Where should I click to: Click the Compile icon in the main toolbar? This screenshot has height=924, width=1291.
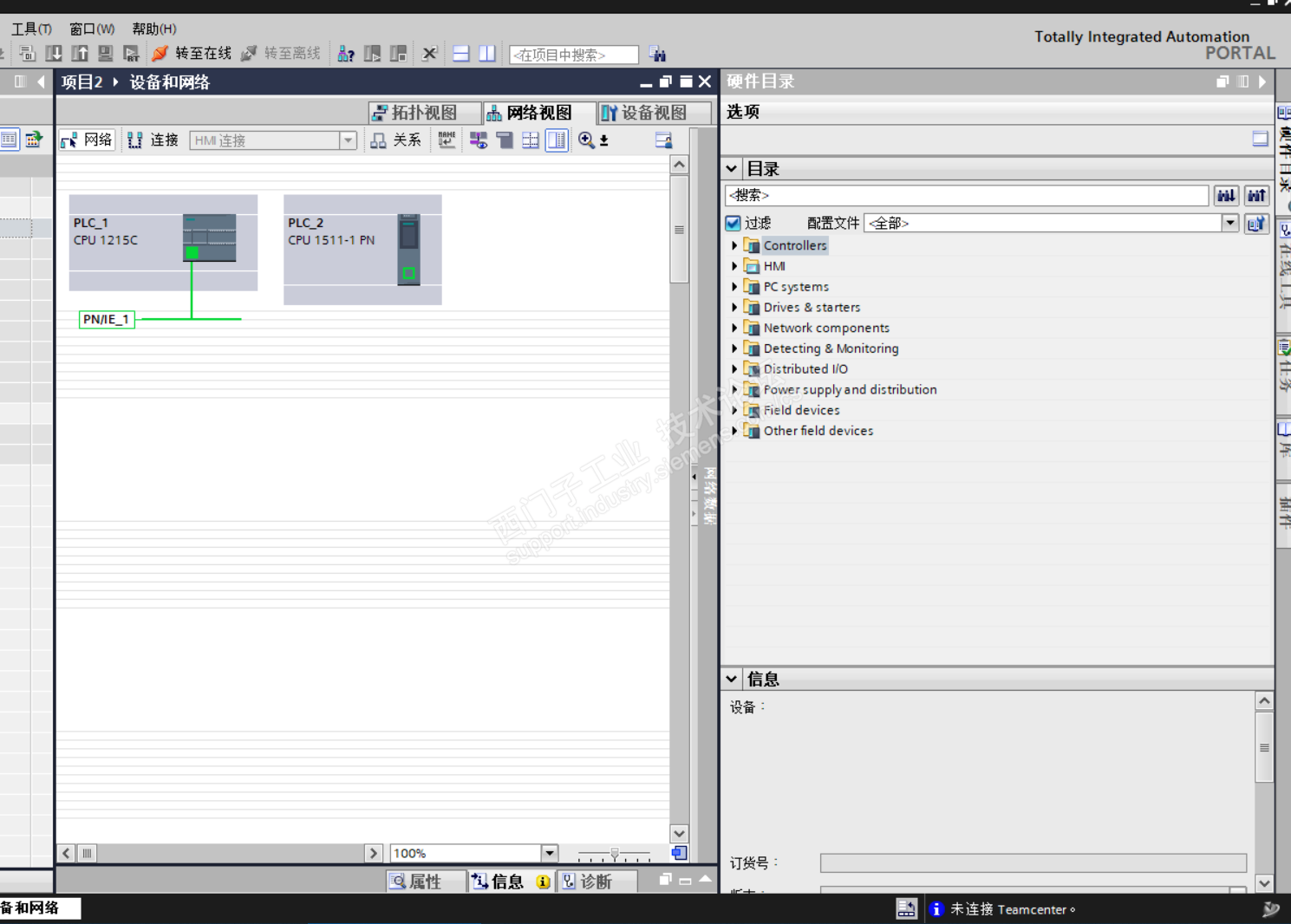point(28,54)
